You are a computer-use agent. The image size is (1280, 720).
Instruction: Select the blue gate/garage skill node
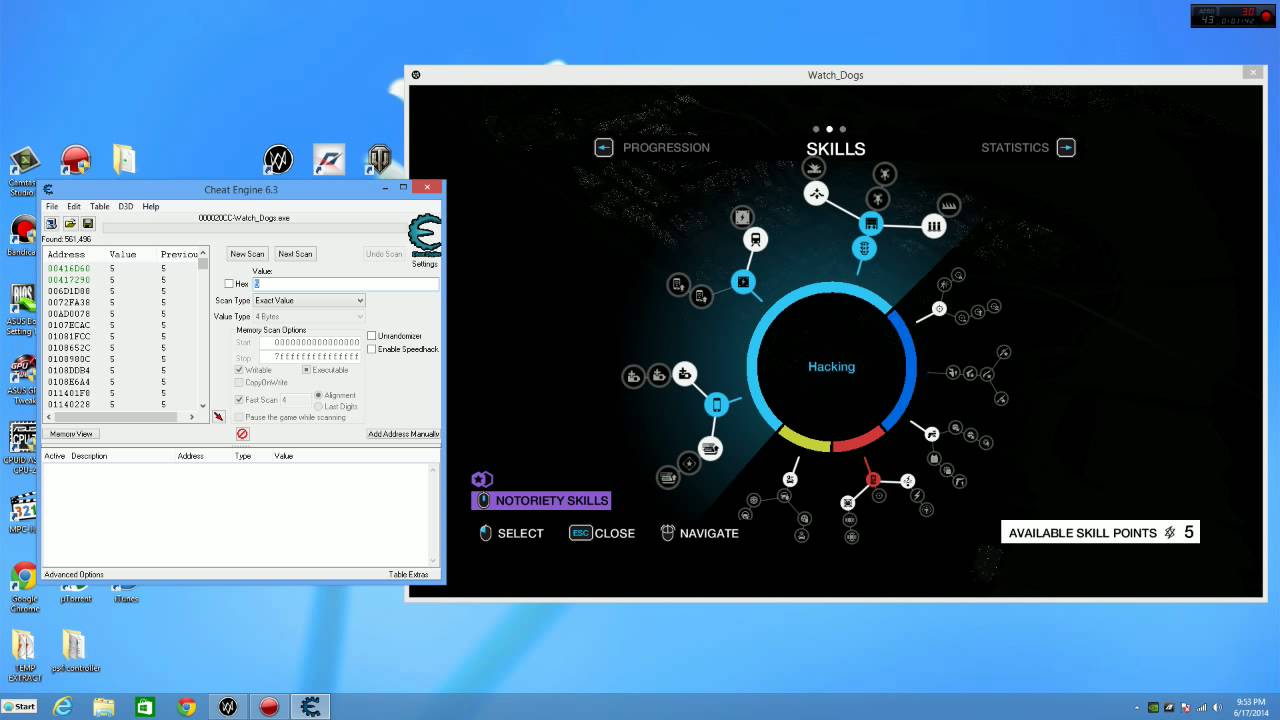pyautogui.click(x=871, y=224)
